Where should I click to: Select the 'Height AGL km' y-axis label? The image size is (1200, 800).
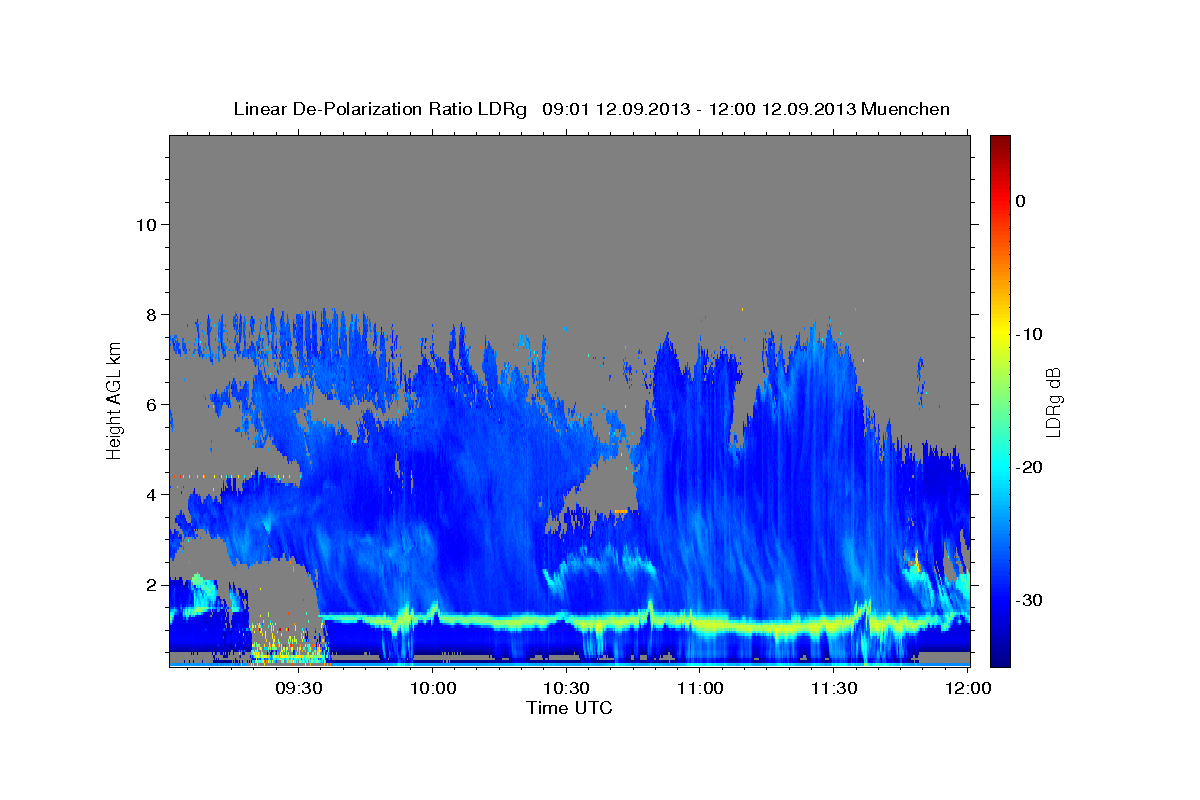(114, 399)
